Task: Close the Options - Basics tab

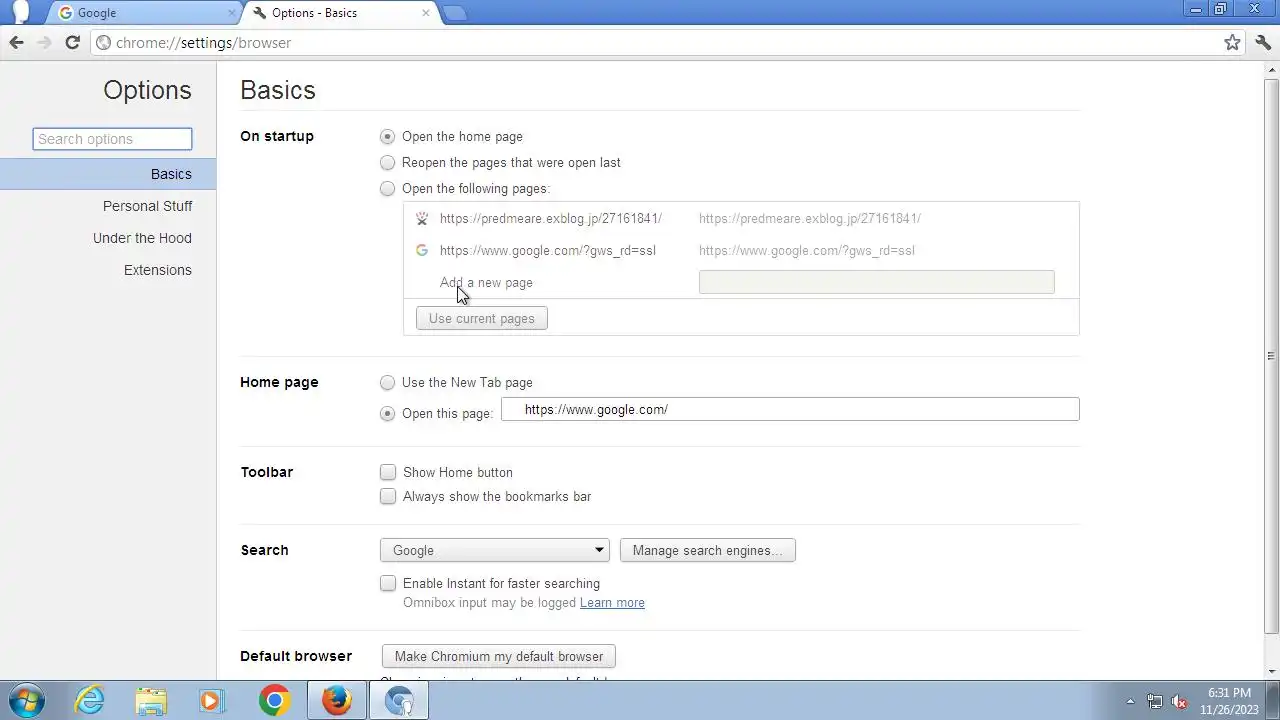Action: coord(426,13)
